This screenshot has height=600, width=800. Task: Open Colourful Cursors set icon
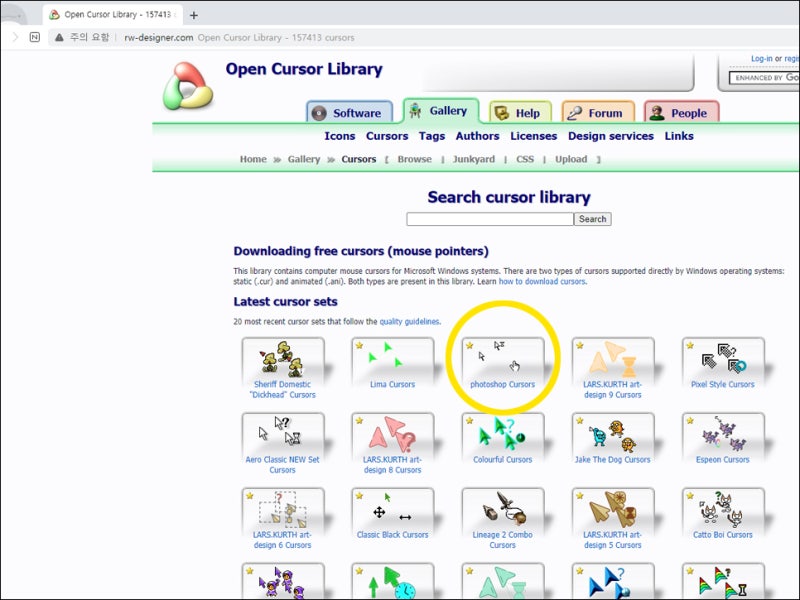pyautogui.click(x=503, y=434)
